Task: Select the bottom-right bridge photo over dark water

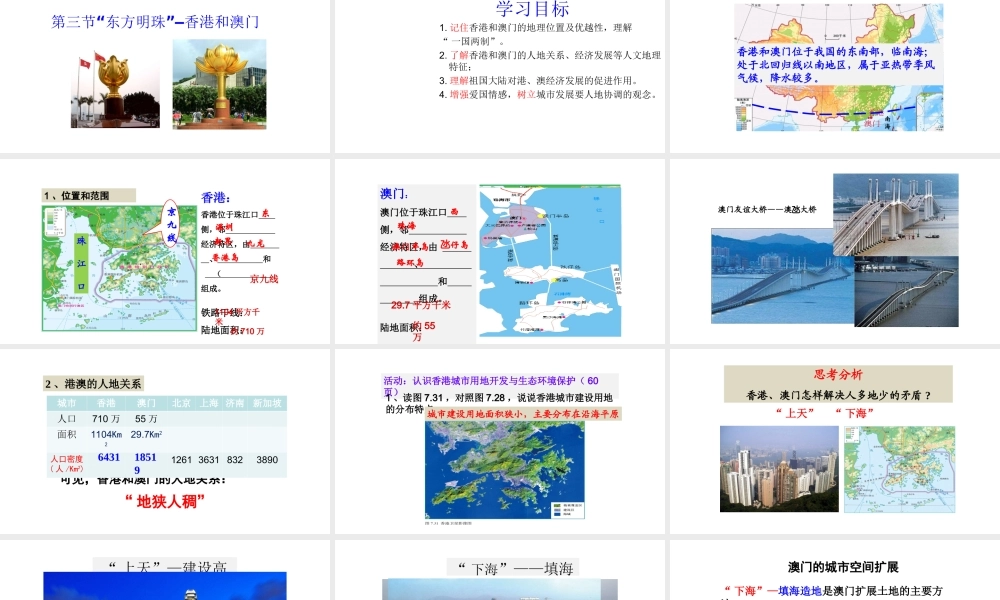Action: tap(906, 292)
